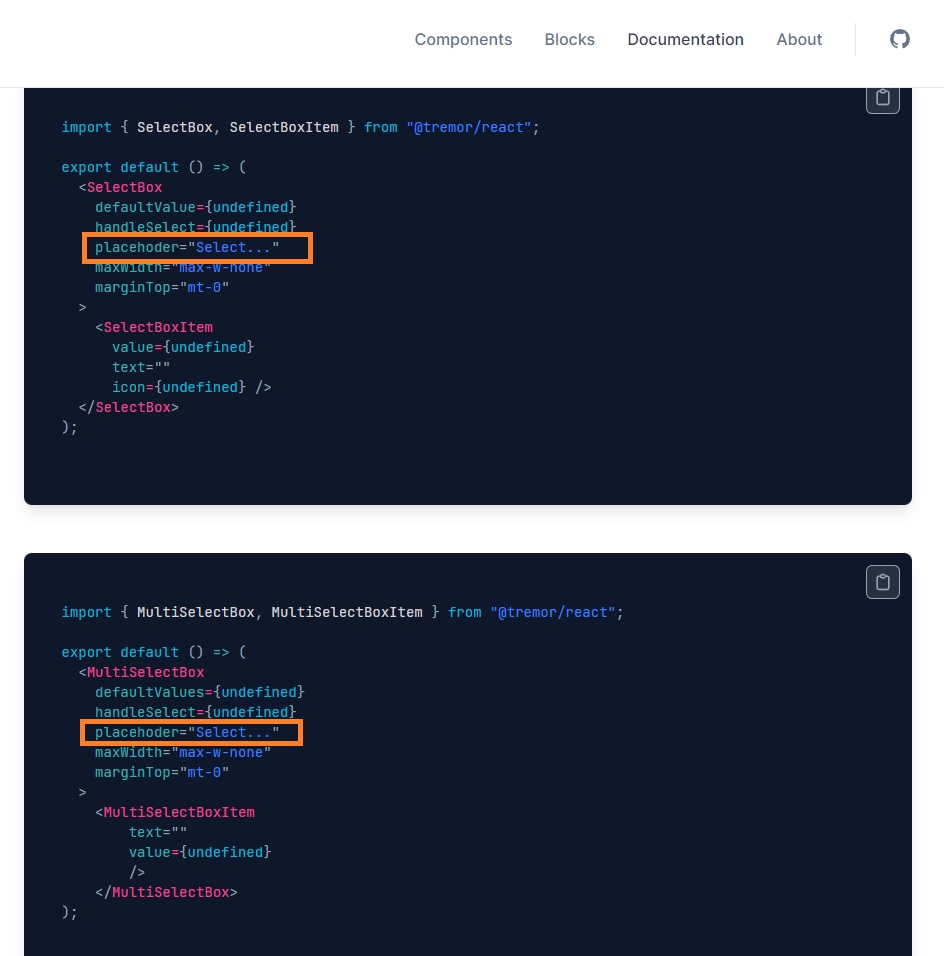Click the icon={undefined} /> line
This screenshot has height=956, width=944.
click(191, 387)
